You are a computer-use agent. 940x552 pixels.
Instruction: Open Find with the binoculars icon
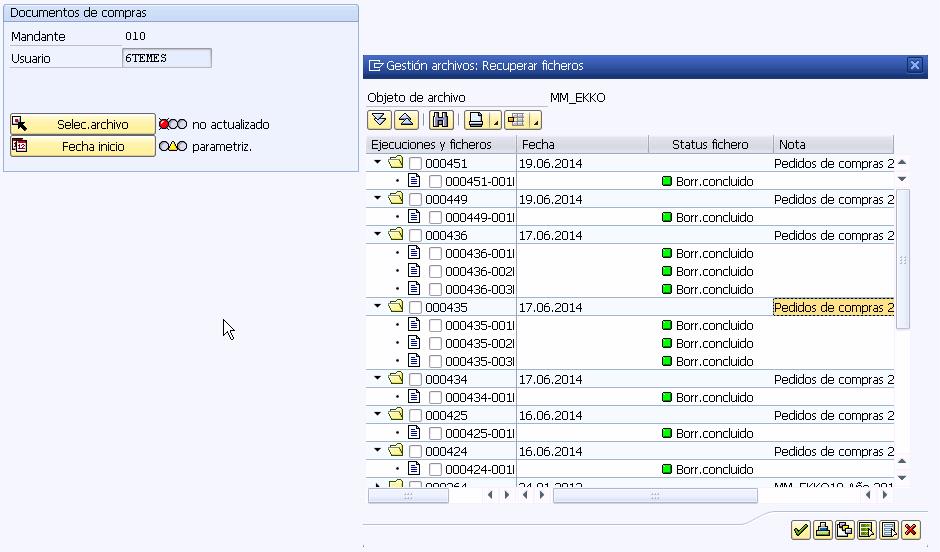pos(441,120)
